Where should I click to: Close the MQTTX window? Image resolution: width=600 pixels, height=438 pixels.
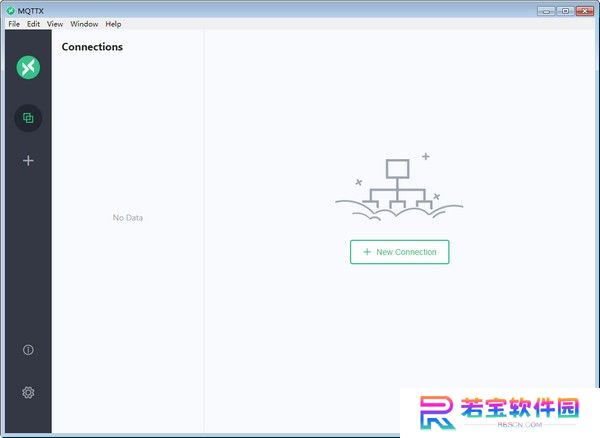click(x=585, y=11)
